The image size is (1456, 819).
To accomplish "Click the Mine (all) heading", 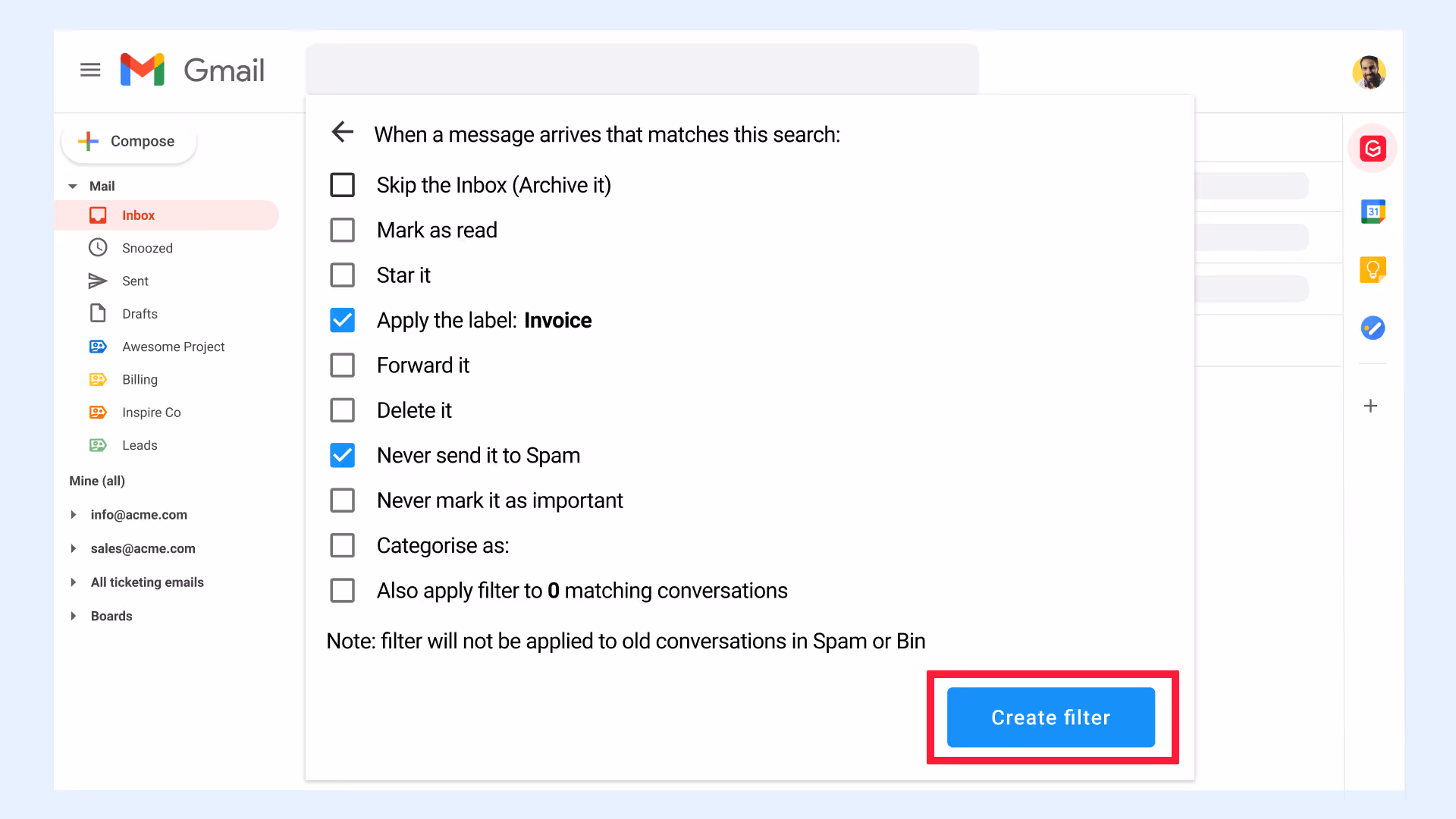I will (x=97, y=481).
